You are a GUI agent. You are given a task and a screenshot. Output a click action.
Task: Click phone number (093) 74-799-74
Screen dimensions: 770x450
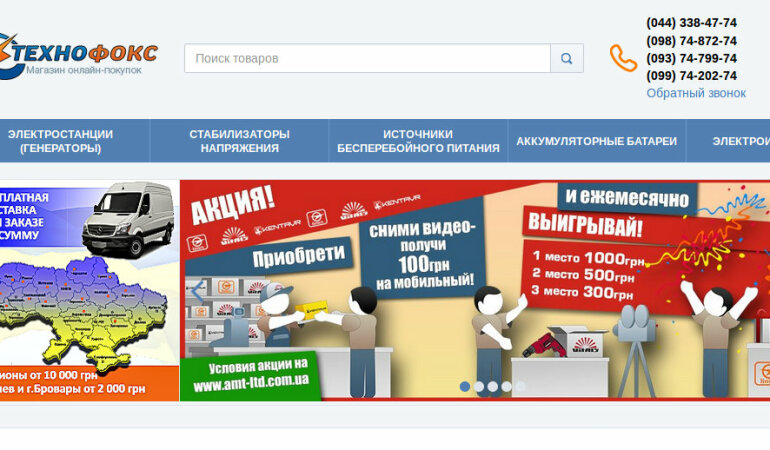691,58
